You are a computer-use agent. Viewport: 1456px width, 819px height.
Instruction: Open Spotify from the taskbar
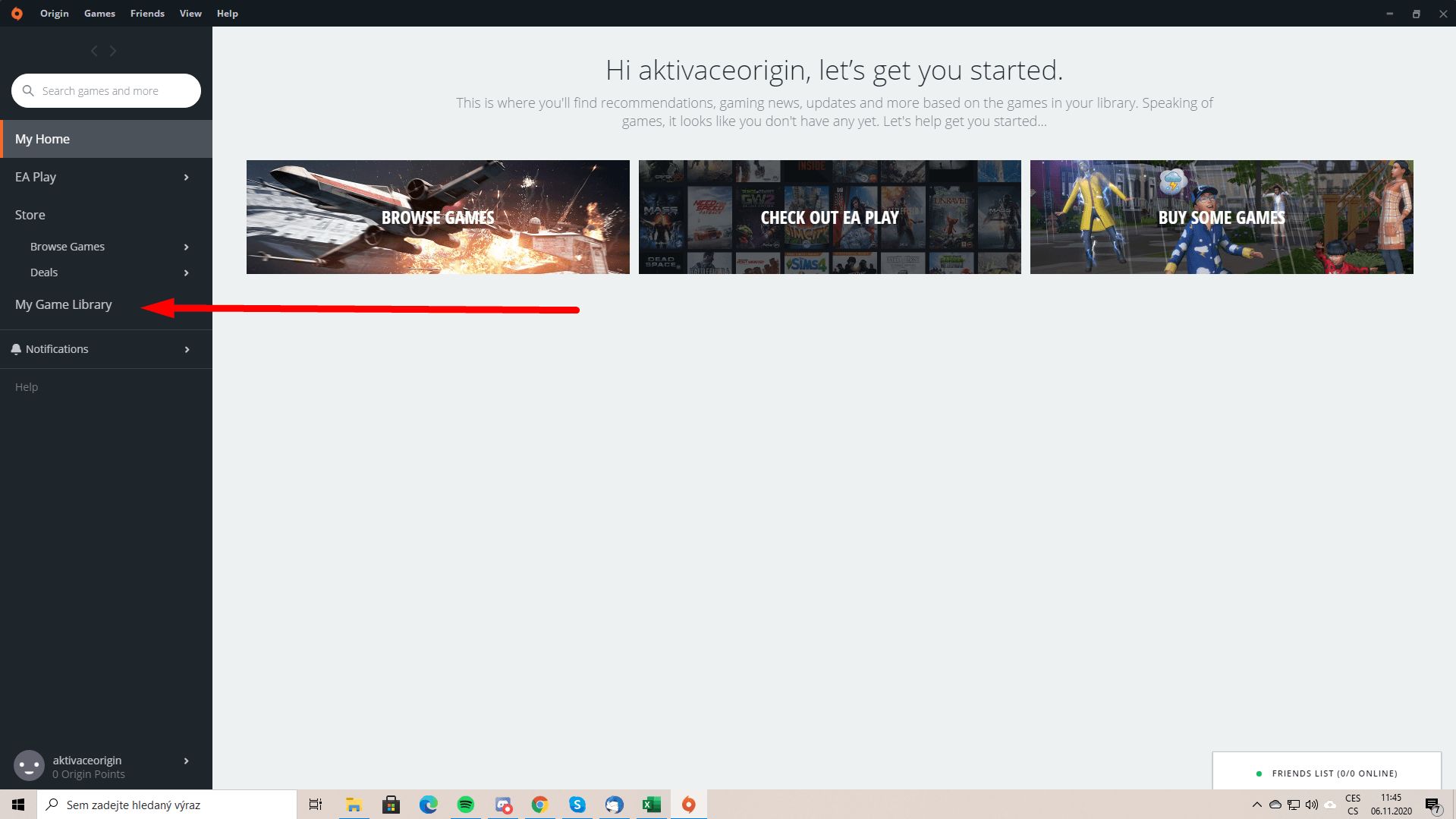pyautogui.click(x=465, y=805)
